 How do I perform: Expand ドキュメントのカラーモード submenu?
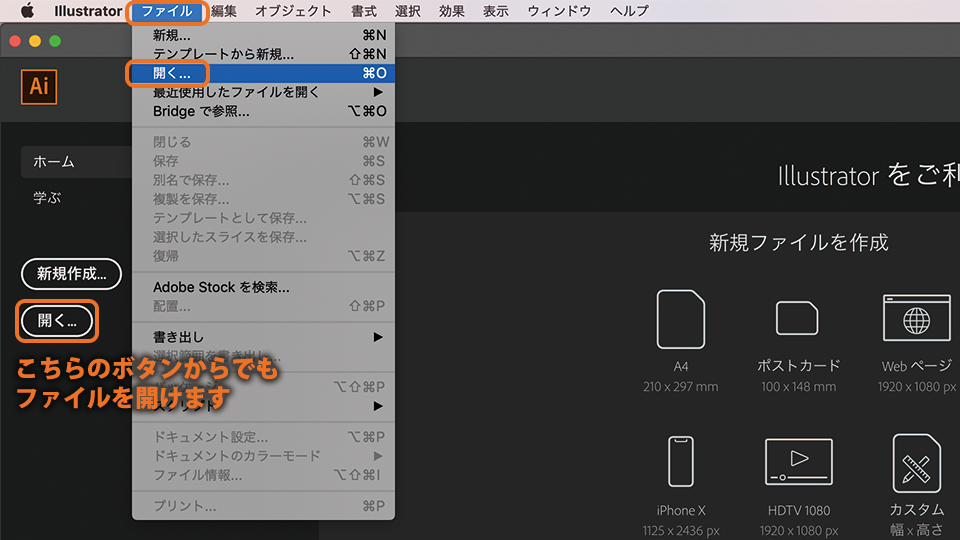coord(263,456)
